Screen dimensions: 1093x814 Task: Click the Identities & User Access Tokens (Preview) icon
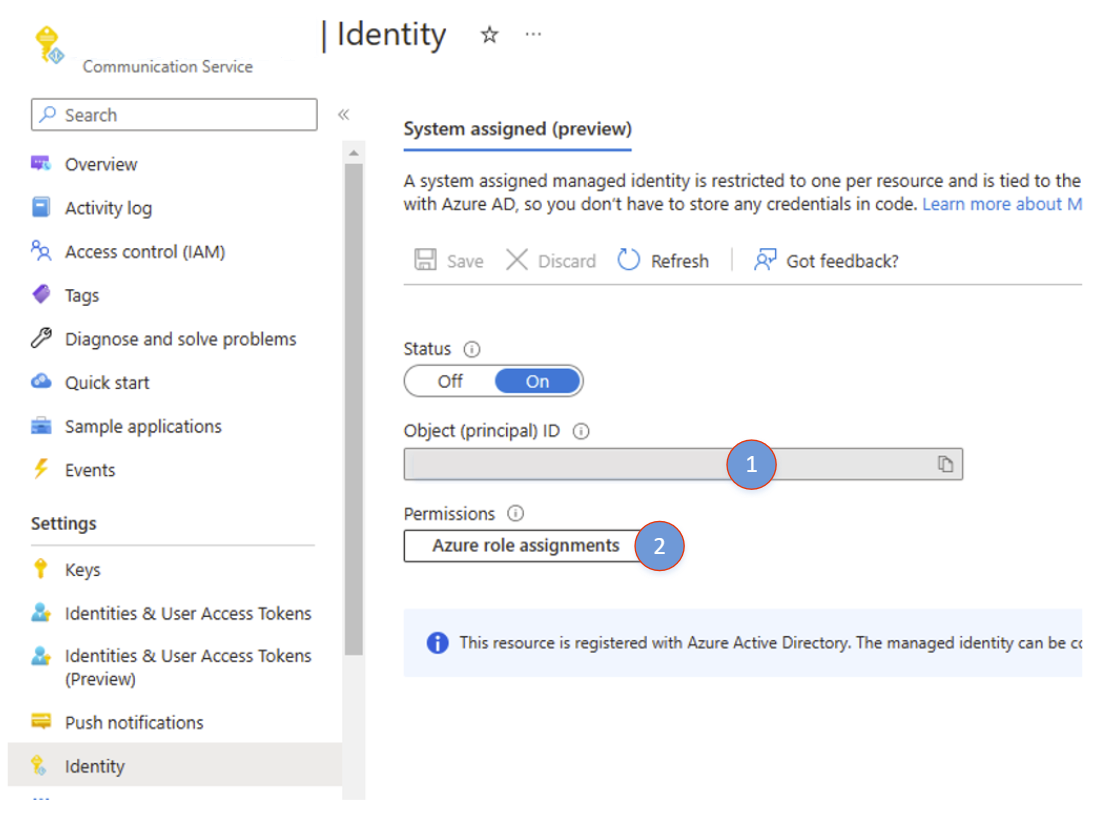point(41,656)
